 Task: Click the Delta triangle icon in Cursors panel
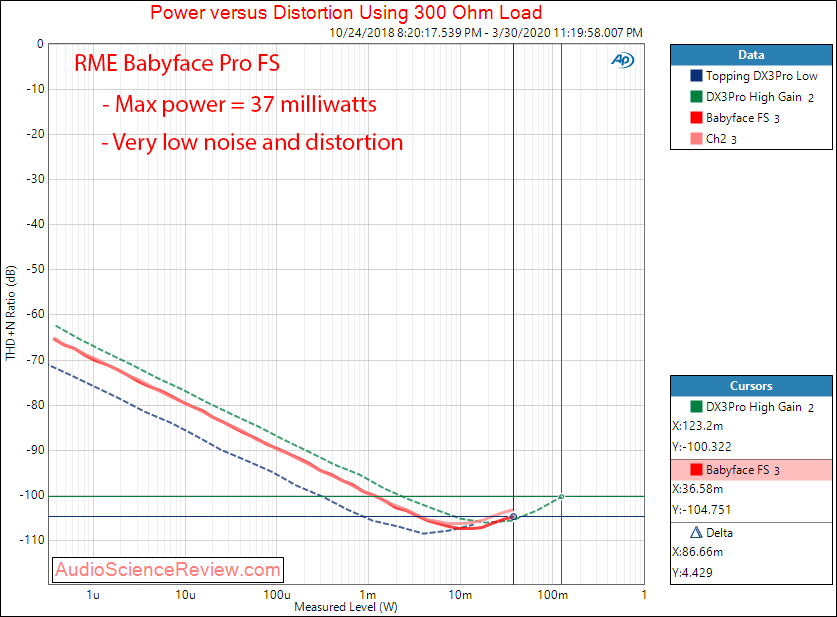coord(696,533)
